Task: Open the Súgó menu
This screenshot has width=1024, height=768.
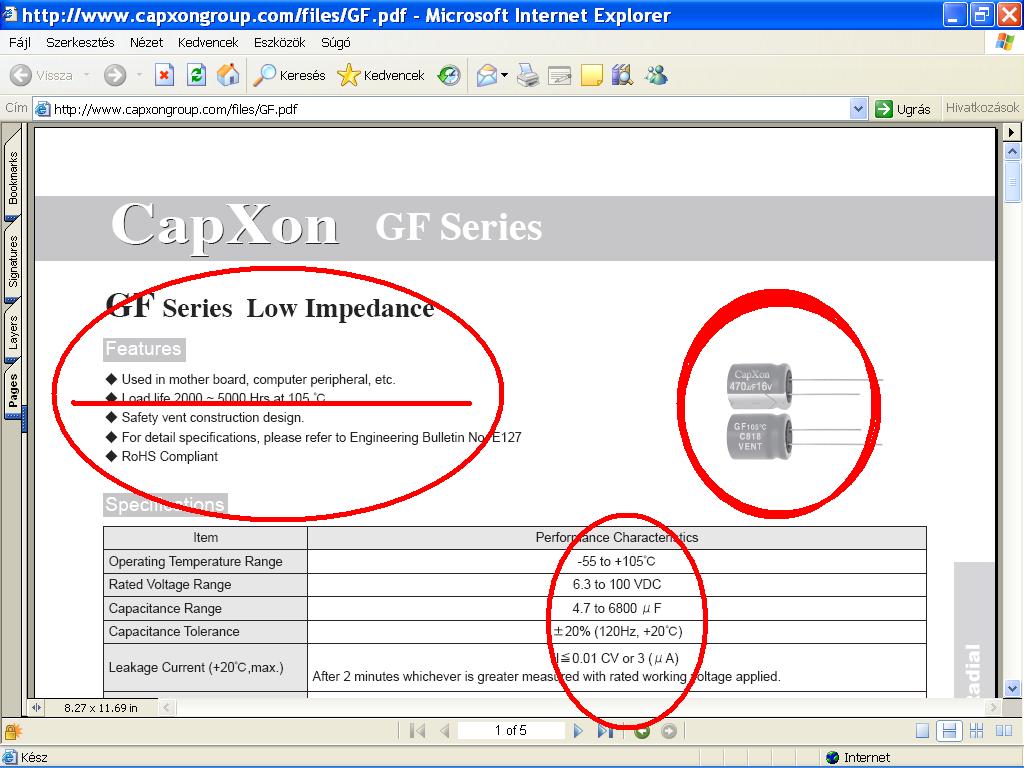Action: click(x=336, y=42)
